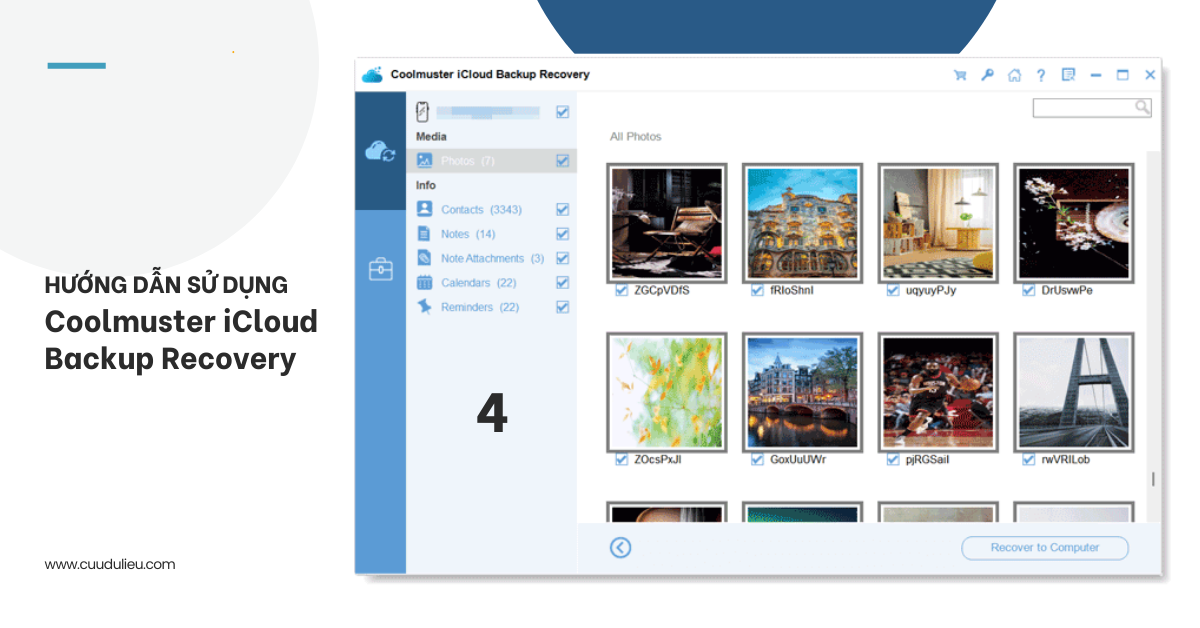
Task: Click inside the search box
Action: click(1085, 107)
